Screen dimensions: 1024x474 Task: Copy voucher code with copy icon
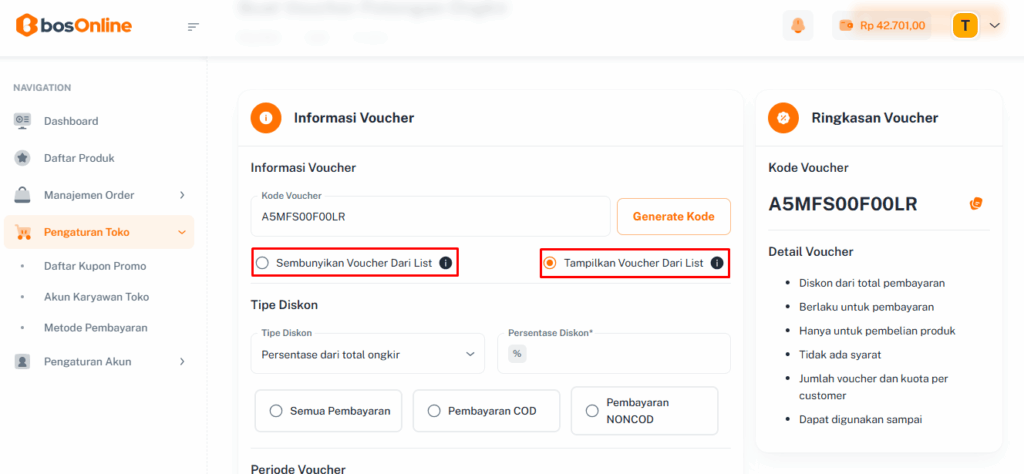(976, 204)
